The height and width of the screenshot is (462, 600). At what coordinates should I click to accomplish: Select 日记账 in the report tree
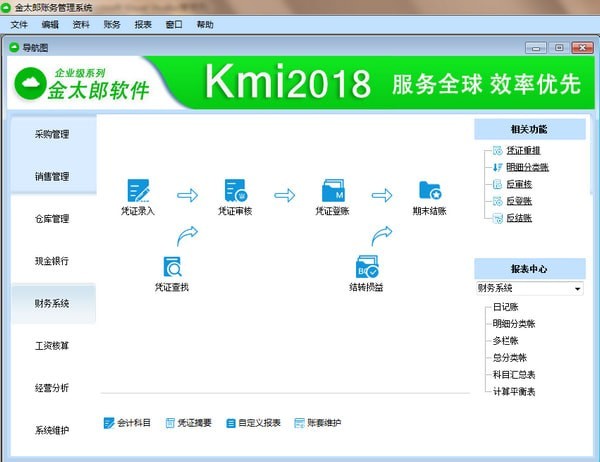(505, 307)
